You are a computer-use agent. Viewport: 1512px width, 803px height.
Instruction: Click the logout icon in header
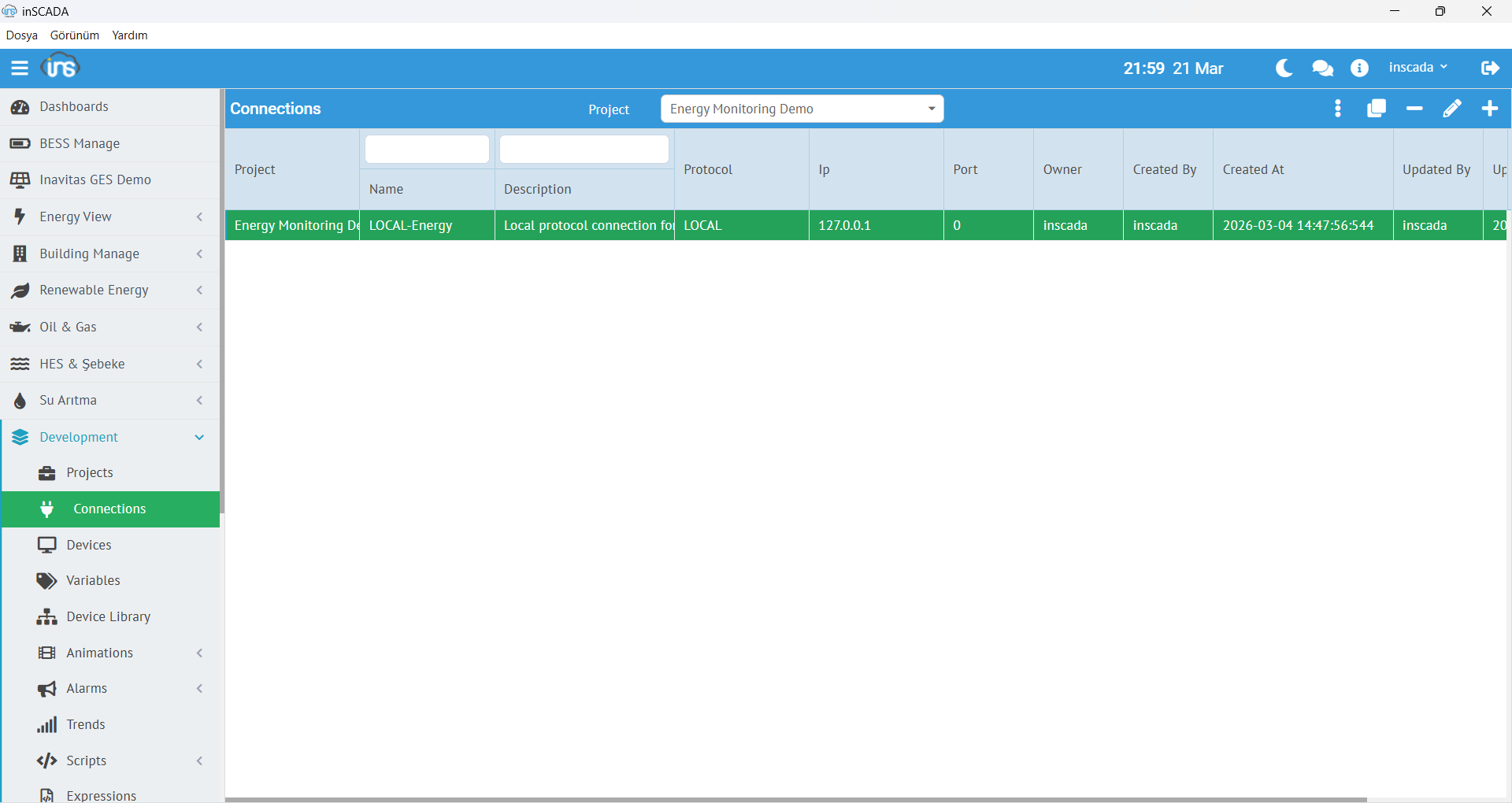coord(1489,68)
